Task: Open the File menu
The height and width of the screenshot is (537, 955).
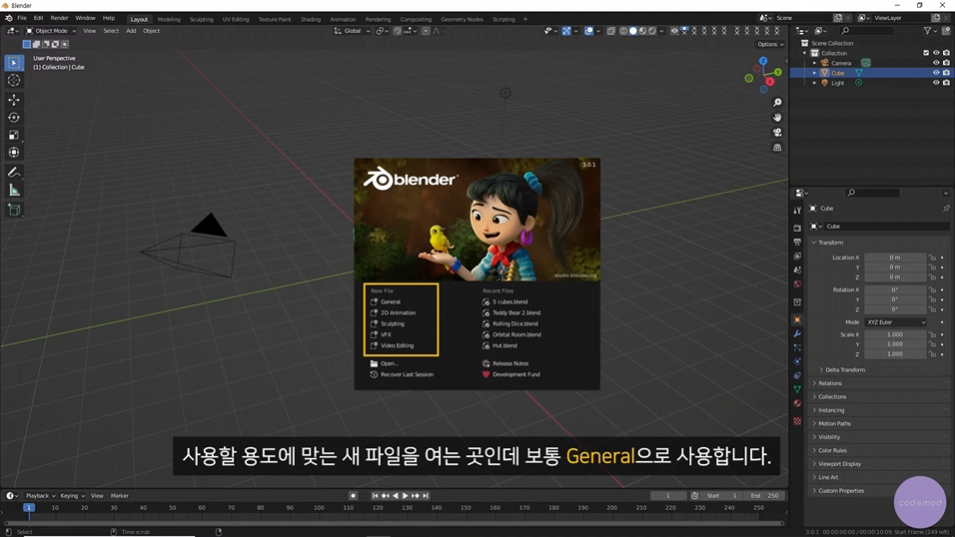Action: point(22,18)
